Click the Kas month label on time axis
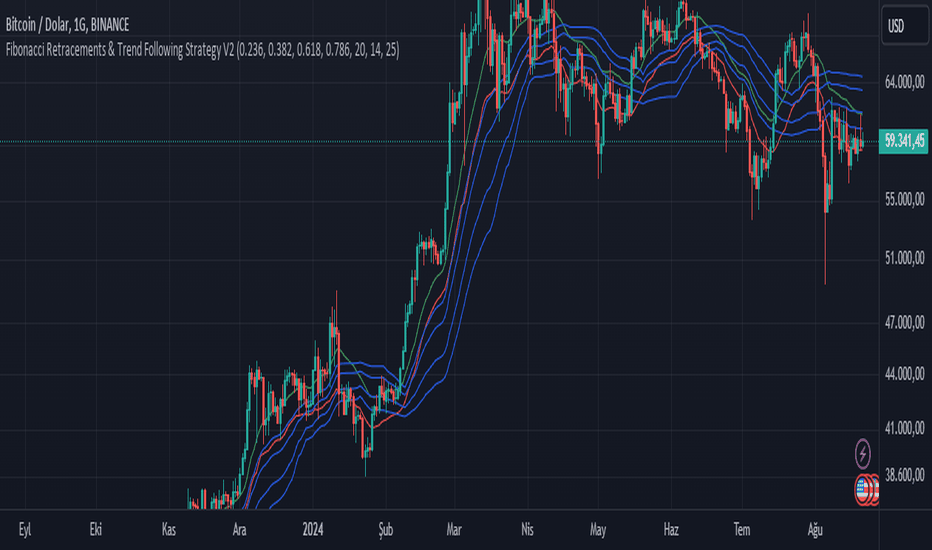 coord(169,530)
